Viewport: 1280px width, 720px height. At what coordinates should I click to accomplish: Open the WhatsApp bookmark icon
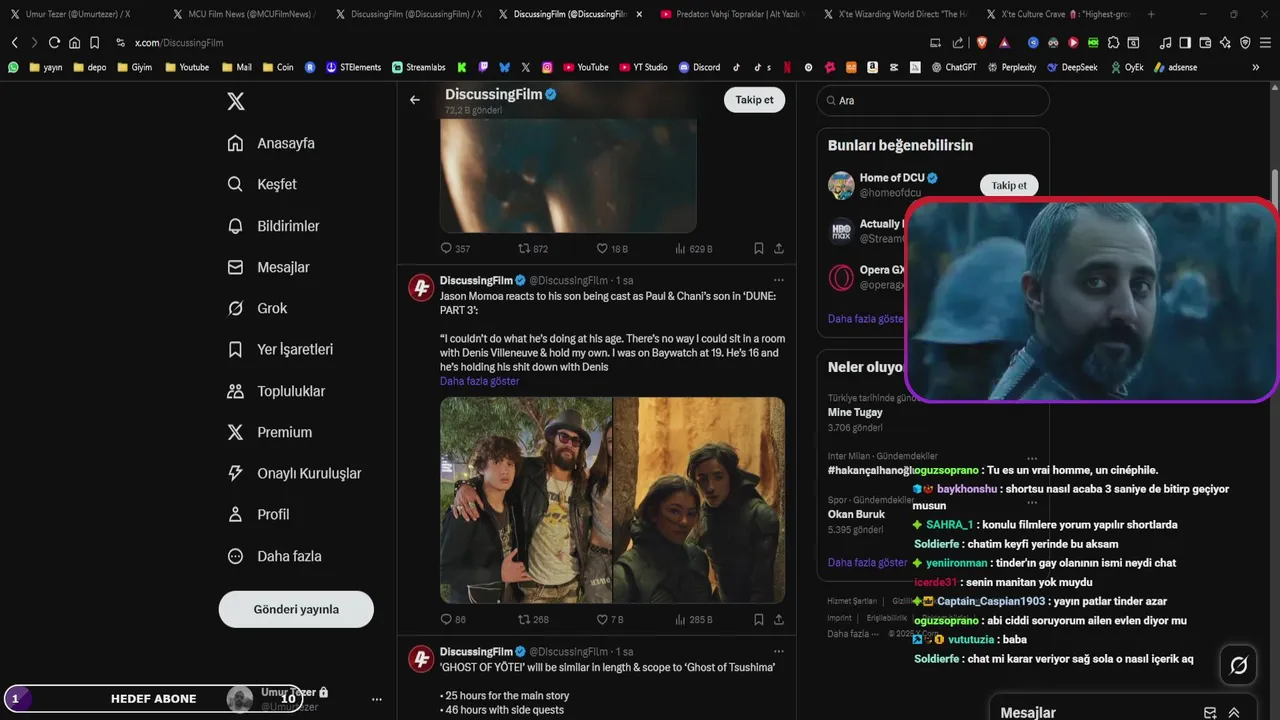(13, 67)
